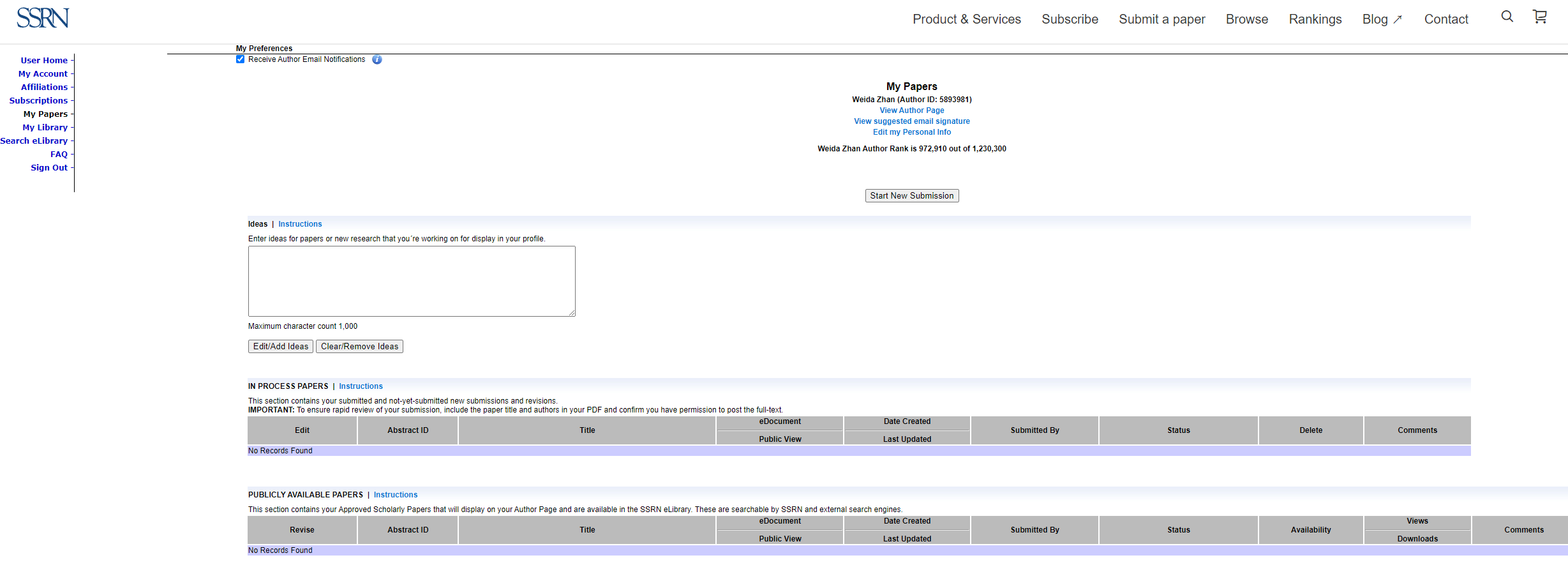This screenshot has width=1568, height=567.
Task: Open the Blog external link
Action: pyautogui.click(x=1382, y=19)
